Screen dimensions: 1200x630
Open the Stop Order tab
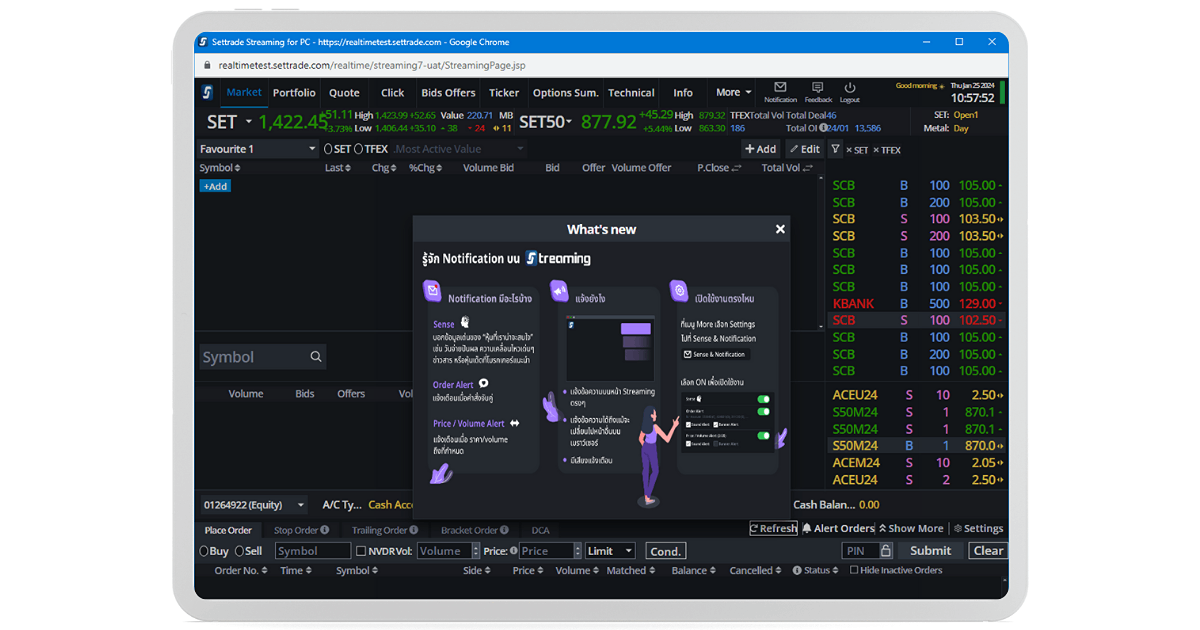[296, 530]
